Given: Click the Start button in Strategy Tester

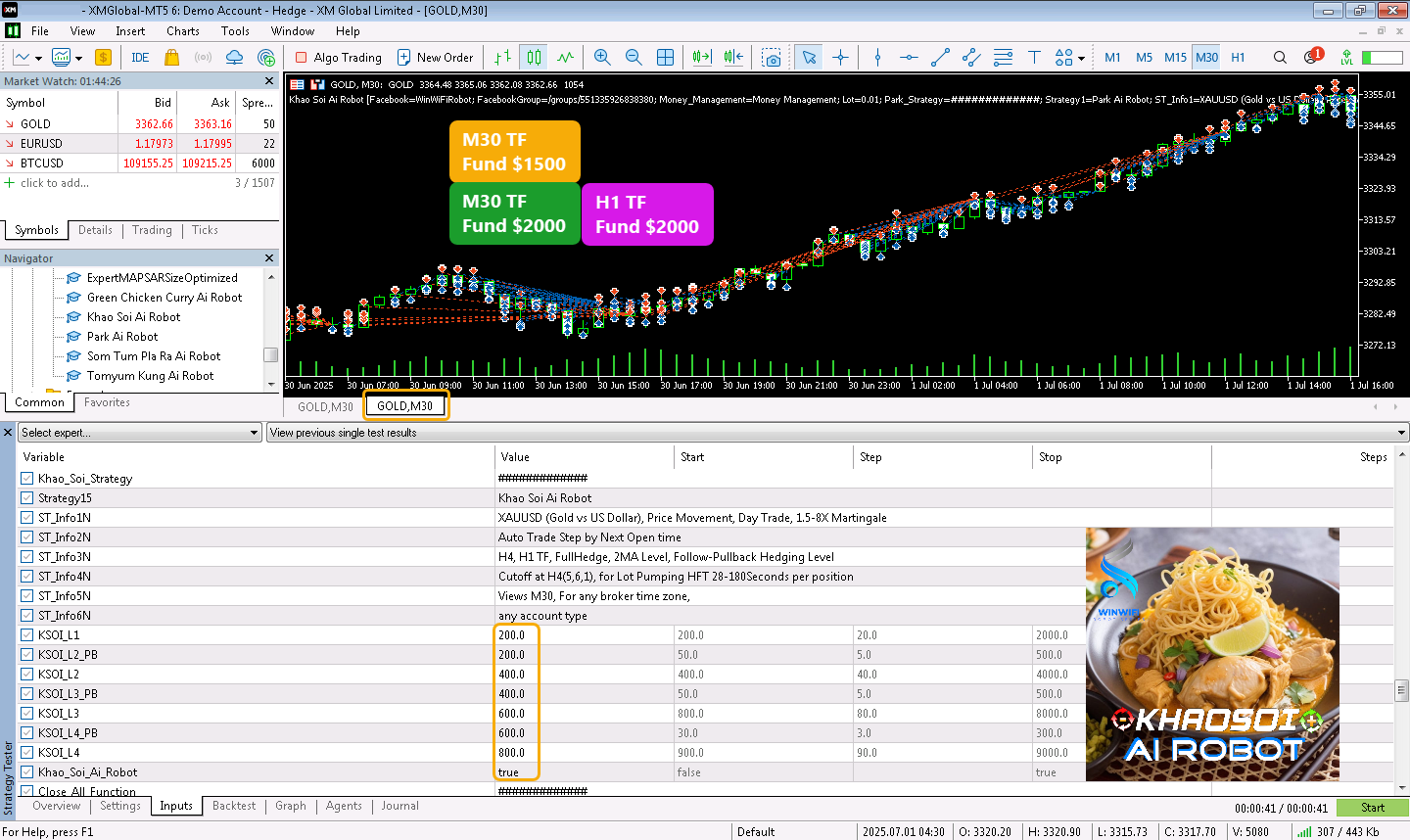Looking at the screenshot, I should coord(1373,808).
